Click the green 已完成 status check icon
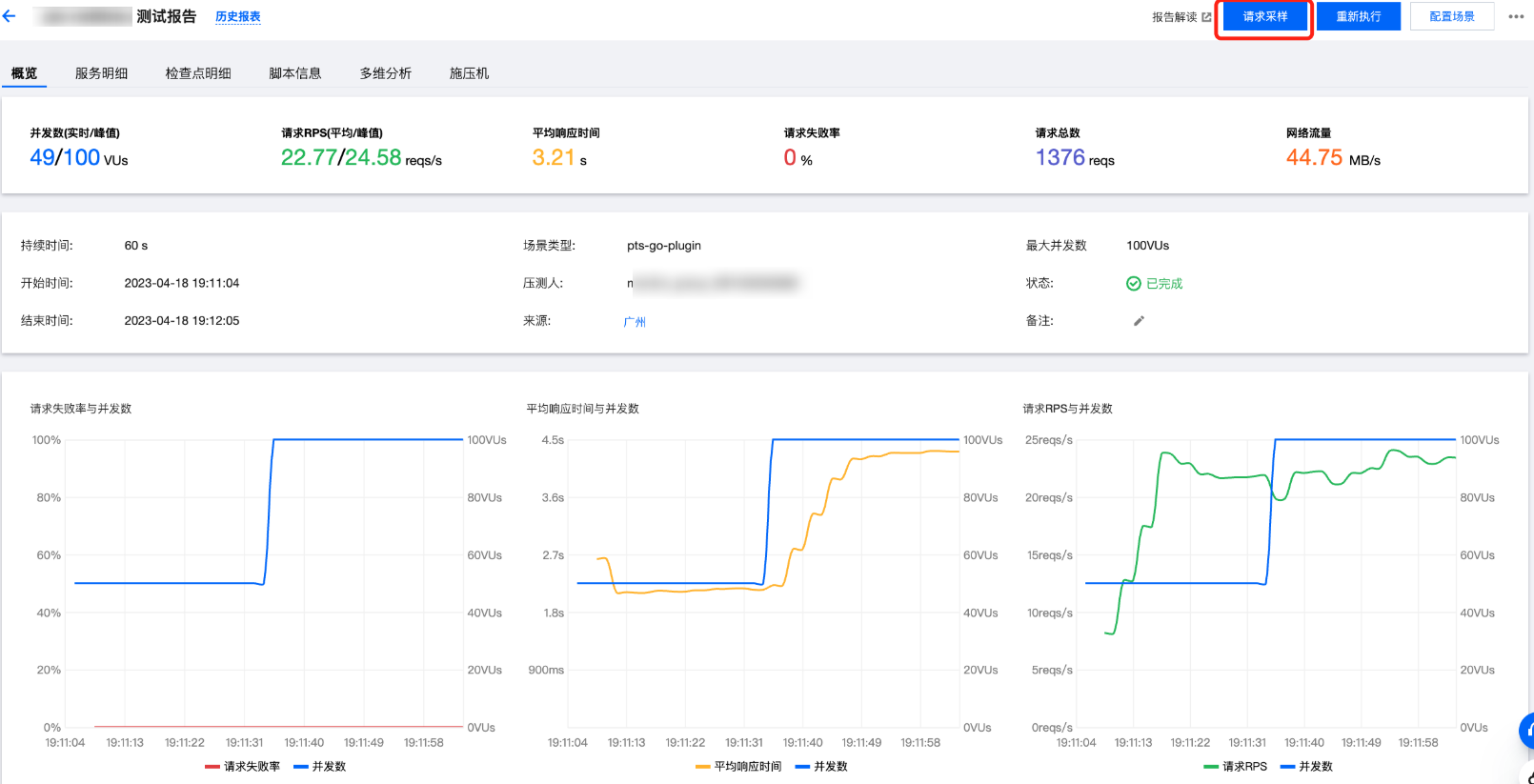1534x784 pixels. (1134, 284)
